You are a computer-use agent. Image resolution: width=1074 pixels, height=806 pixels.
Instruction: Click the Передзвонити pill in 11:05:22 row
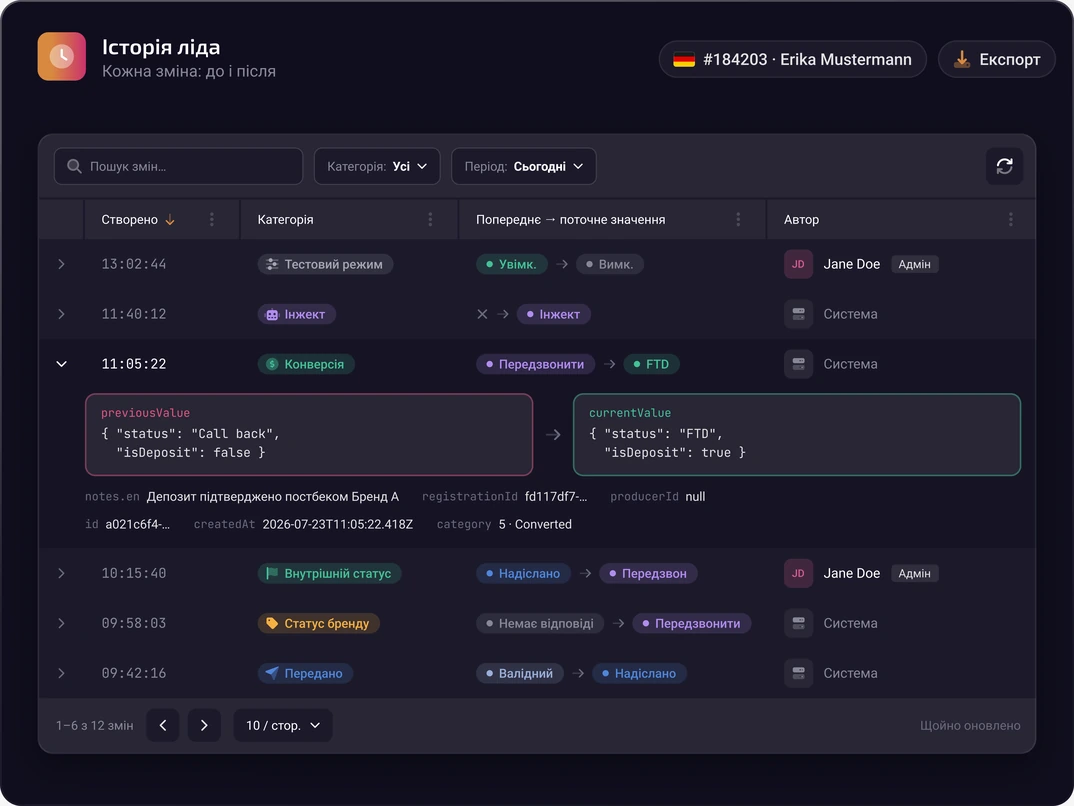(536, 364)
